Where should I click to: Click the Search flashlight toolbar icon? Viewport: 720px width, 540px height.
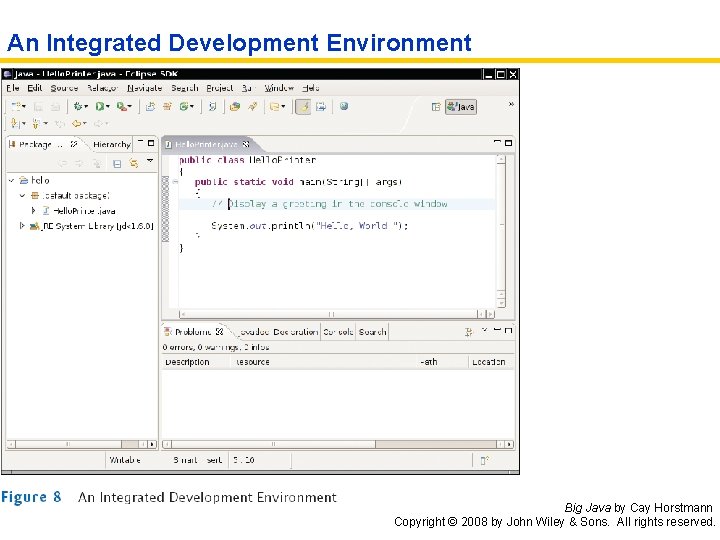pos(253,107)
